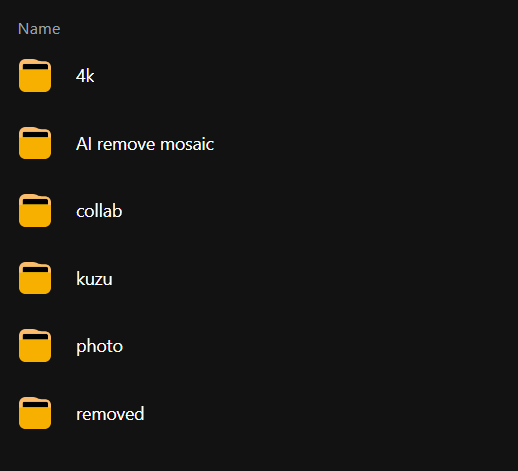The image size is (518, 471).
Task: Sort the list by the Name column header
Action: [39, 29]
